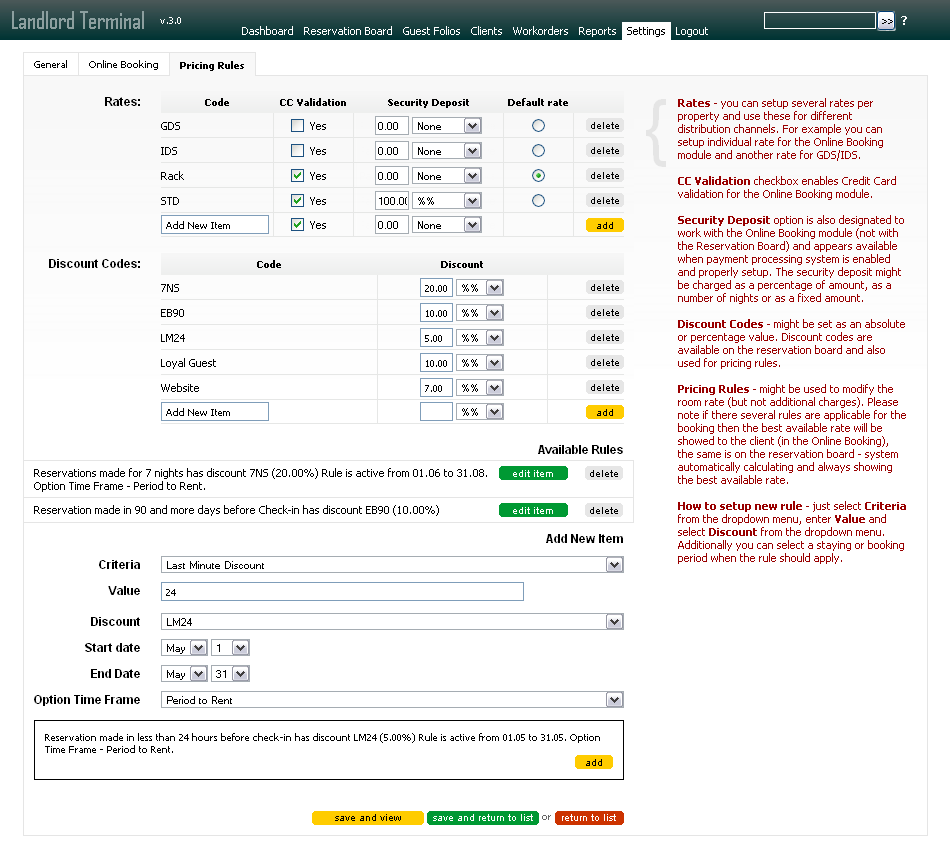The height and width of the screenshot is (847, 950).
Task: Go to Dashboard menu
Action: (267, 31)
